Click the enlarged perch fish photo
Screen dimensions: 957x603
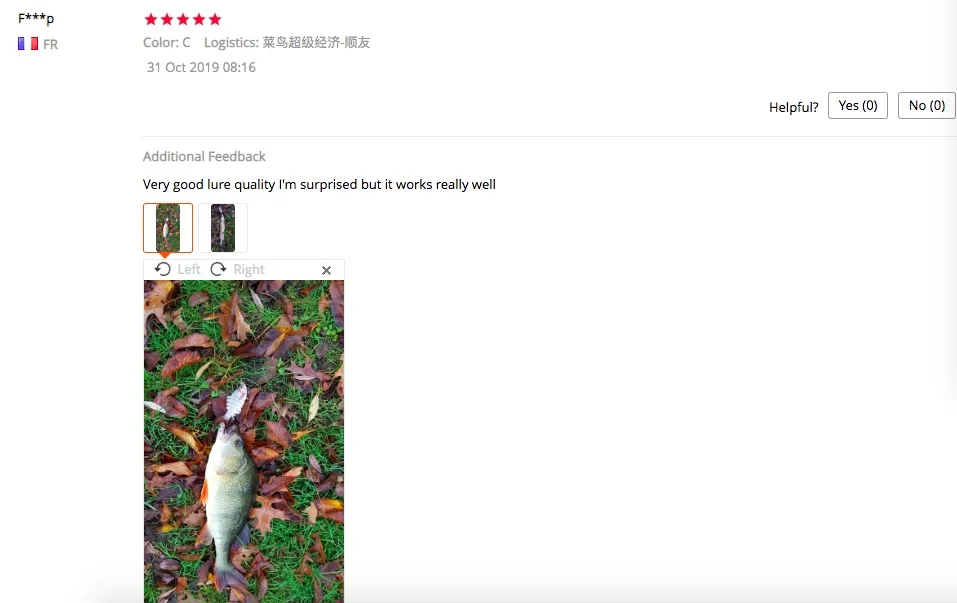(x=244, y=441)
